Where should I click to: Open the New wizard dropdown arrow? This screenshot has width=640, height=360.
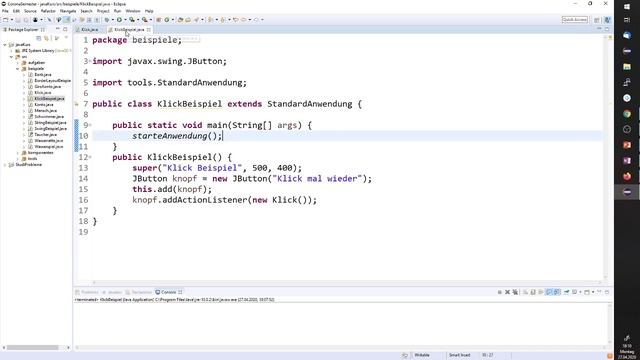point(11,20)
